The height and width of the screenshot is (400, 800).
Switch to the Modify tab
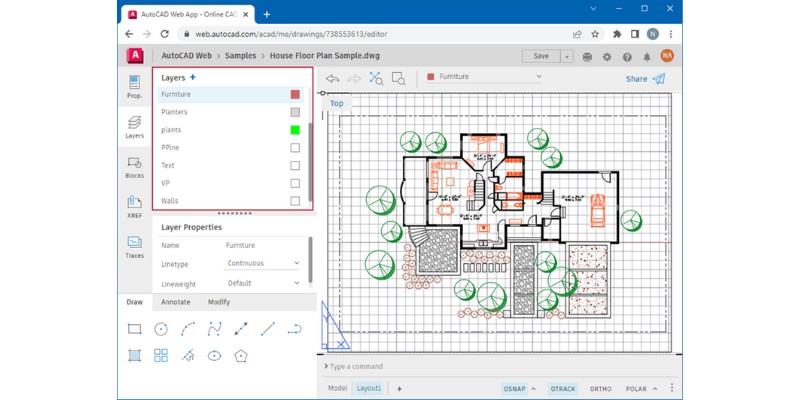pos(219,302)
